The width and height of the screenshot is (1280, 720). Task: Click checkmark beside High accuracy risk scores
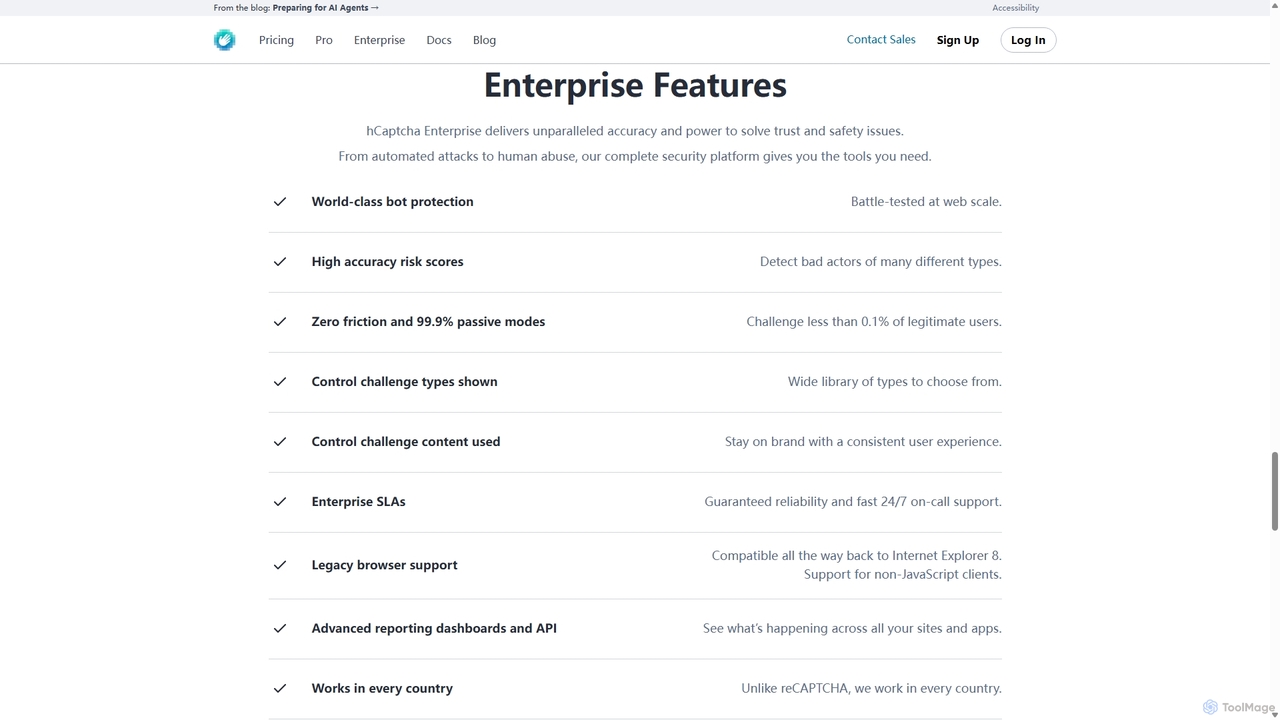click(280, 262)
